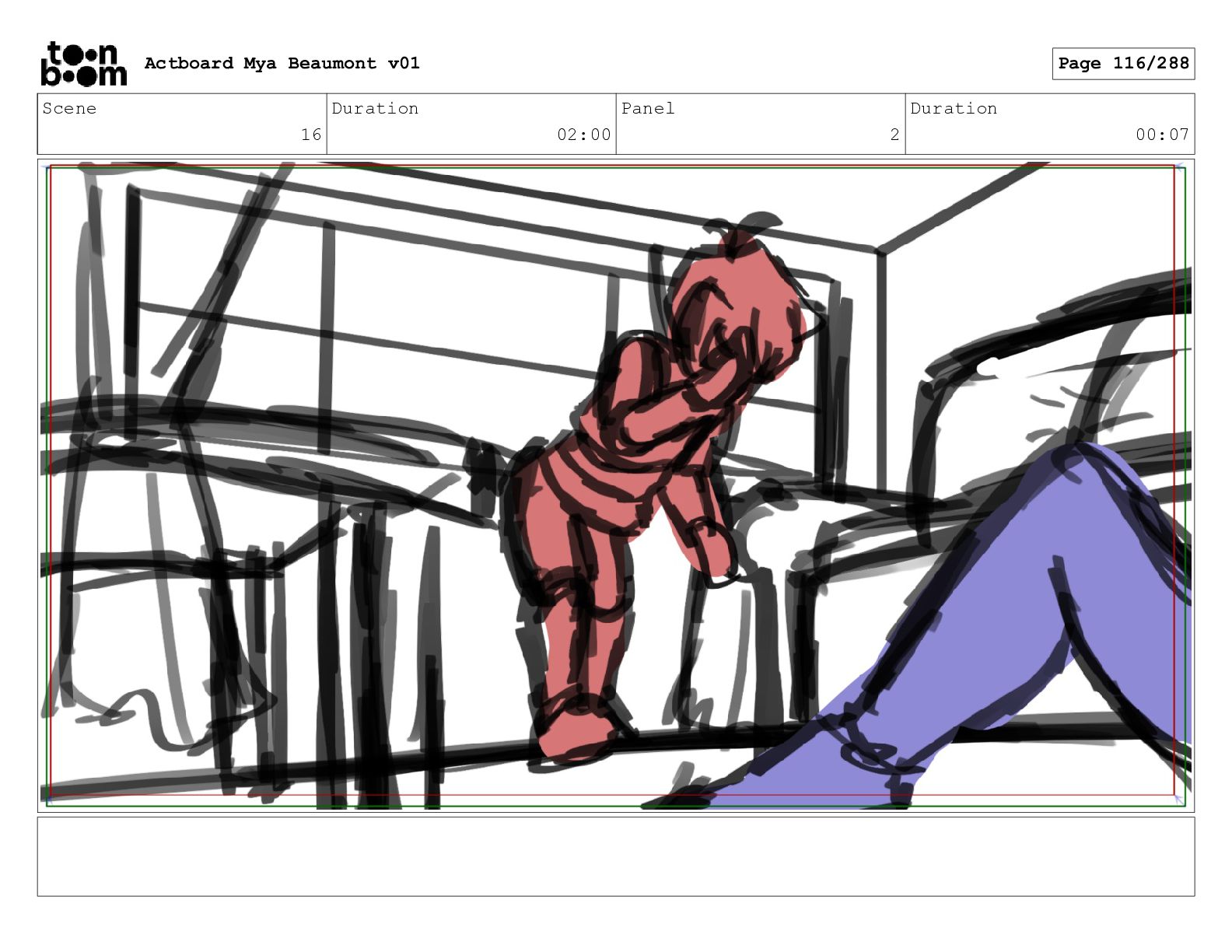Click the scene number '16'
Image resolution: width=1232 pixels, height=952 pixels.
coord(311,135)
